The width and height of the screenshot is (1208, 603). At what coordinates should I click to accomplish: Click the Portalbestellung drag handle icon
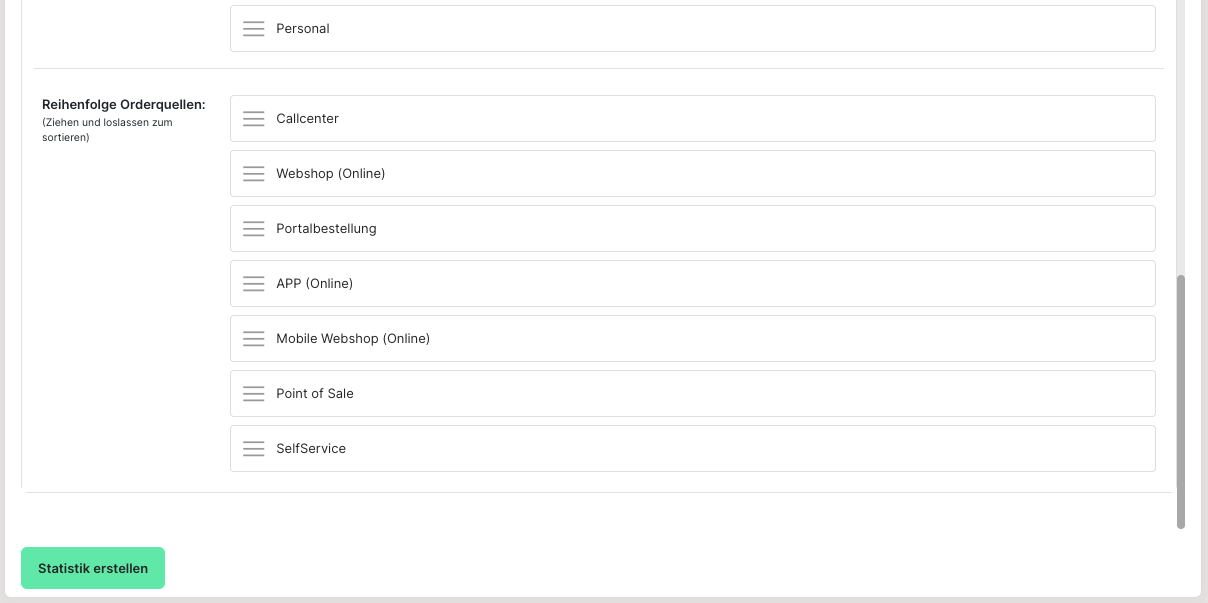point(254,229)
